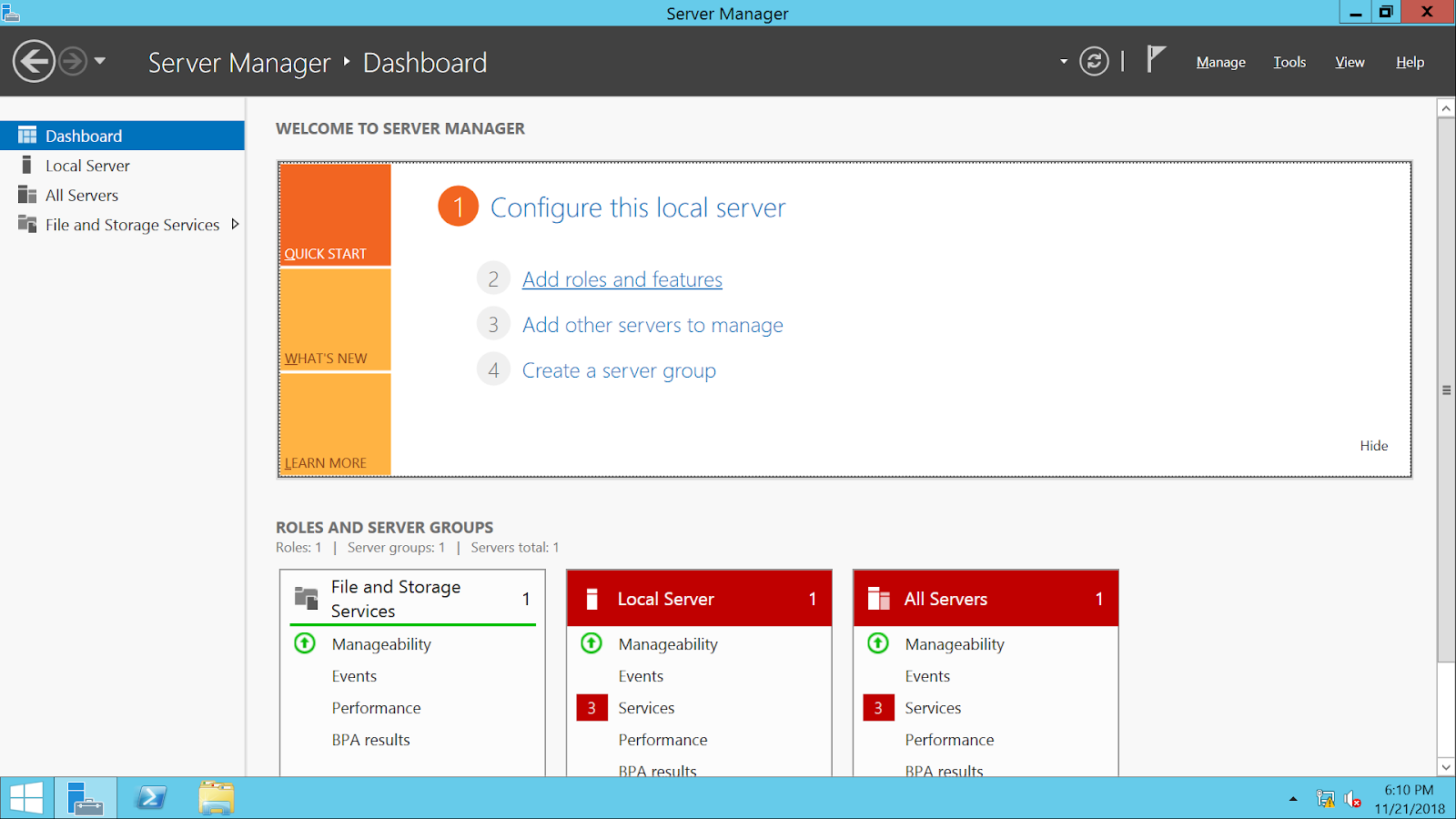
Task: Open Manageability in File and Storage Services tile
Action: pyautogui.click(x=381, y=644)
